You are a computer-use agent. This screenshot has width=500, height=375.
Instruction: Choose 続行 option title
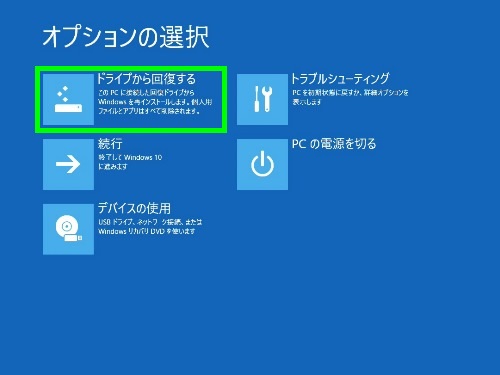point(110,144)
